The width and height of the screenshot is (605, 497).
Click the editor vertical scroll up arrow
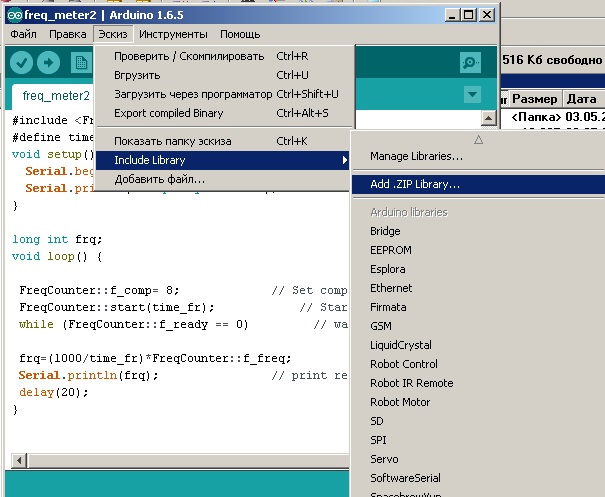point(488,118)
